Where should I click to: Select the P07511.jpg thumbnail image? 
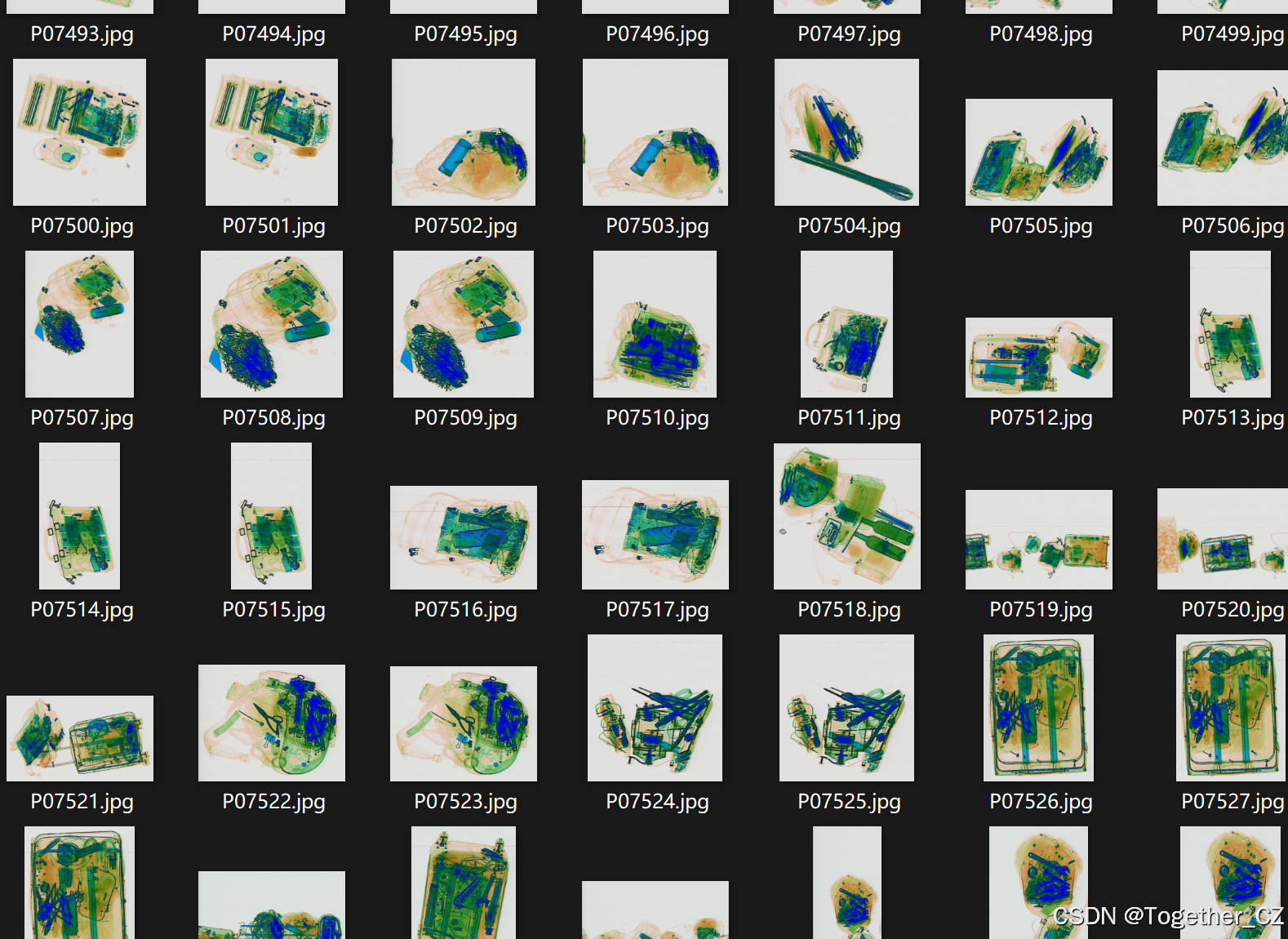click(846, 324)
